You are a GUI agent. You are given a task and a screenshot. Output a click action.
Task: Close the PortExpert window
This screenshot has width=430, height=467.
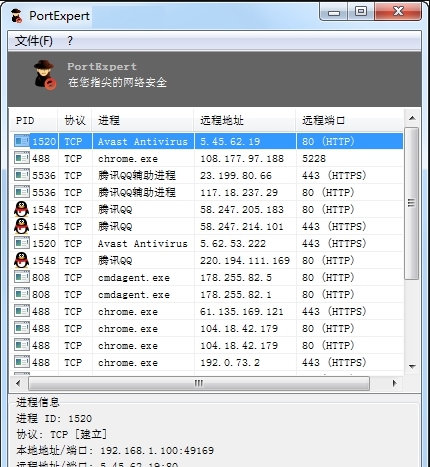(399, 12)
